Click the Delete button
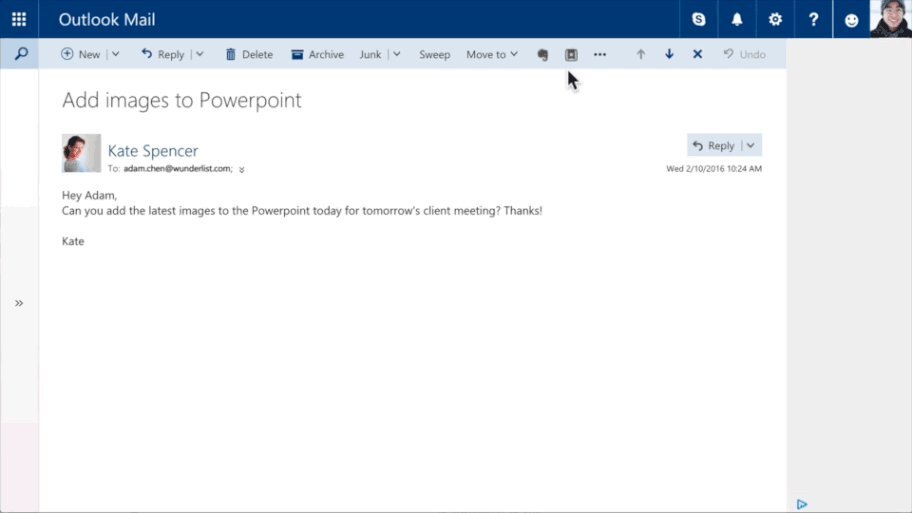Viewport: 912px width, 513px height. pos(249,55)
